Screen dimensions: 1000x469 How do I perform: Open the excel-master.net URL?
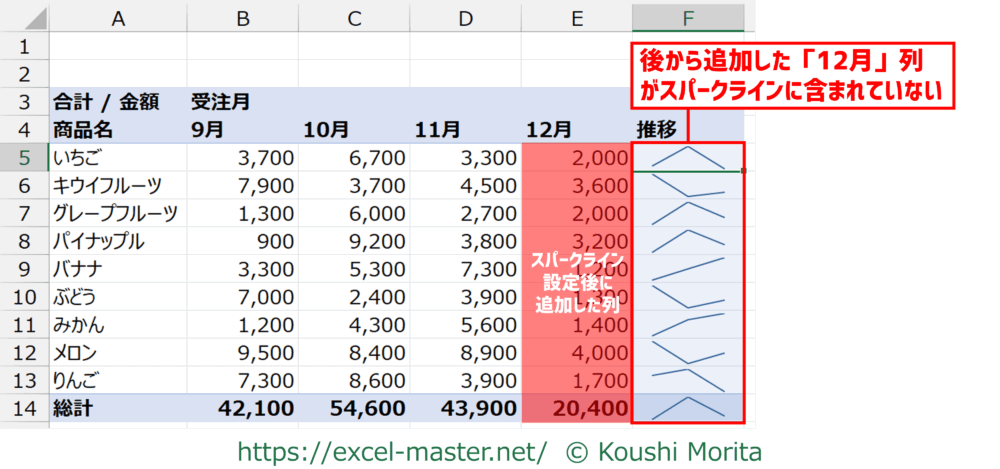pos(392,450)
